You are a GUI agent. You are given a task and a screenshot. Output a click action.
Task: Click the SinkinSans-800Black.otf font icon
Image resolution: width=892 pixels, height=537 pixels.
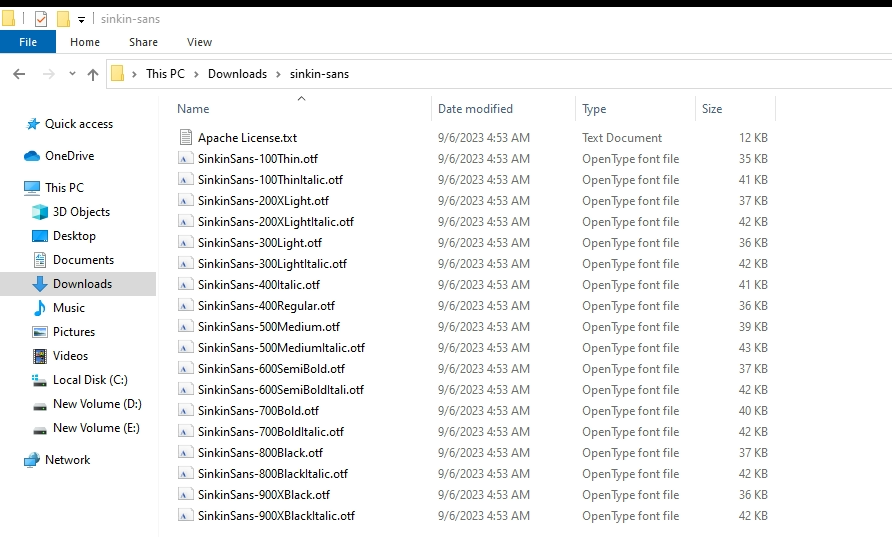185,453
